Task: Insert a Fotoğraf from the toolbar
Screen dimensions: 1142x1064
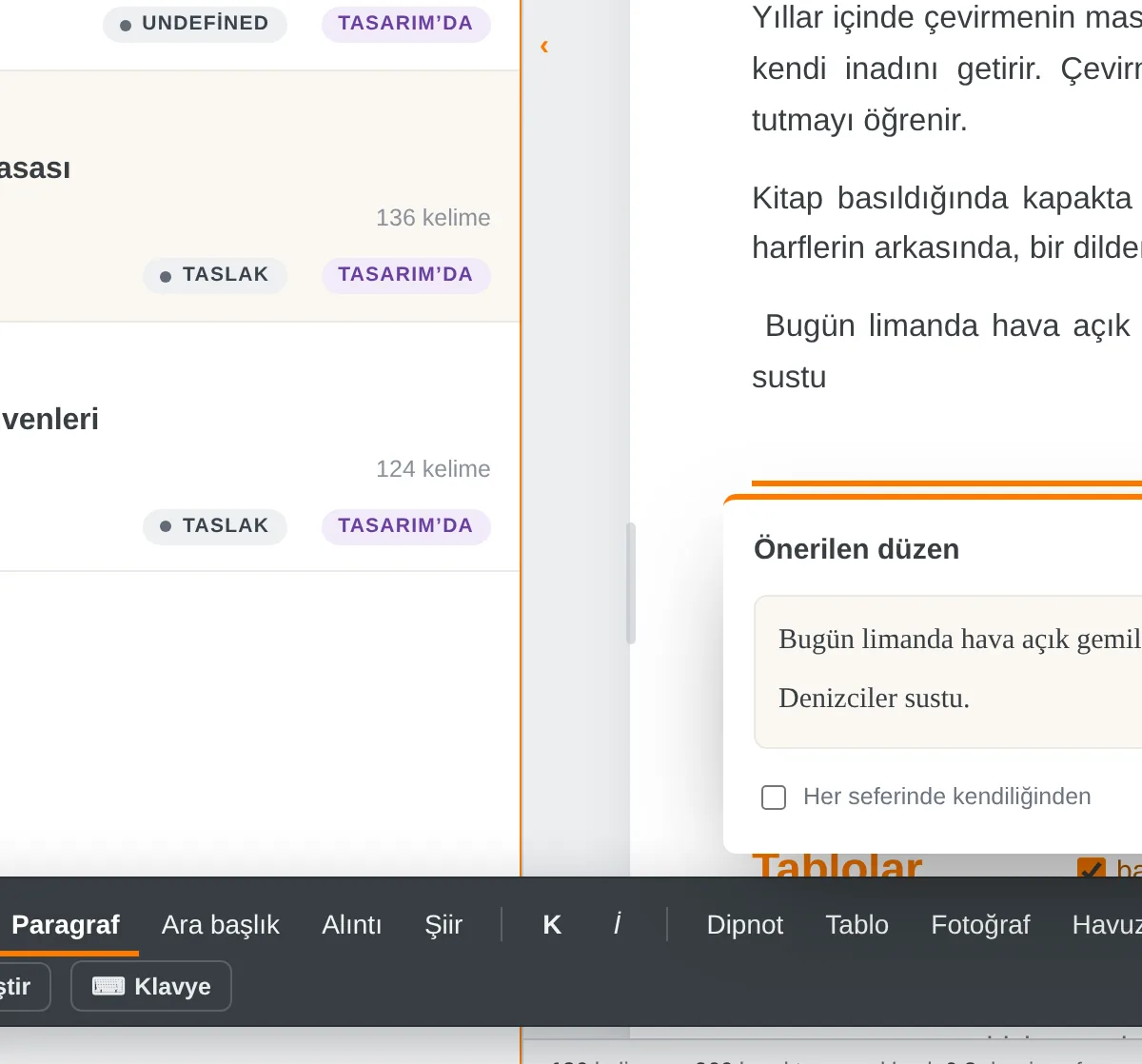Action: coord(980,924)
